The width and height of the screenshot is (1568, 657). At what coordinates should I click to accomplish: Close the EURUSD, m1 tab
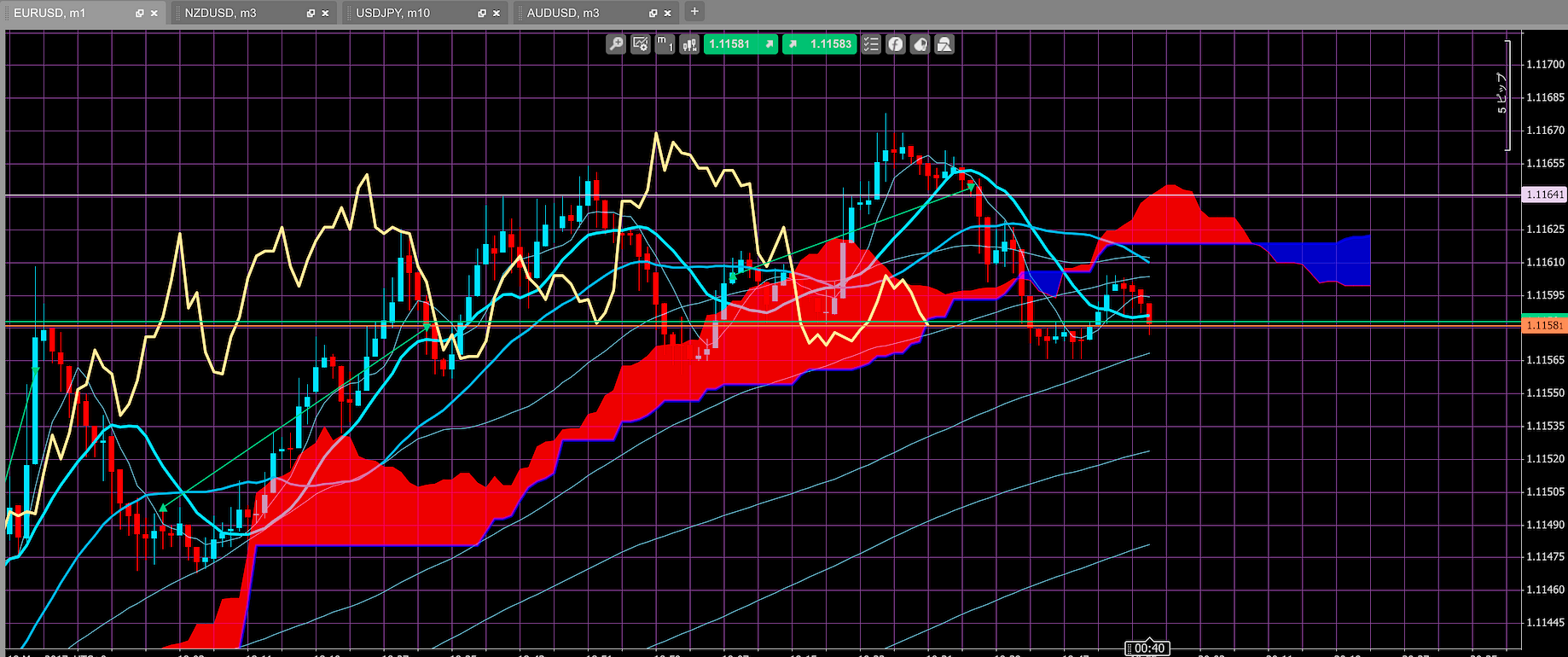tap(154, 14)
